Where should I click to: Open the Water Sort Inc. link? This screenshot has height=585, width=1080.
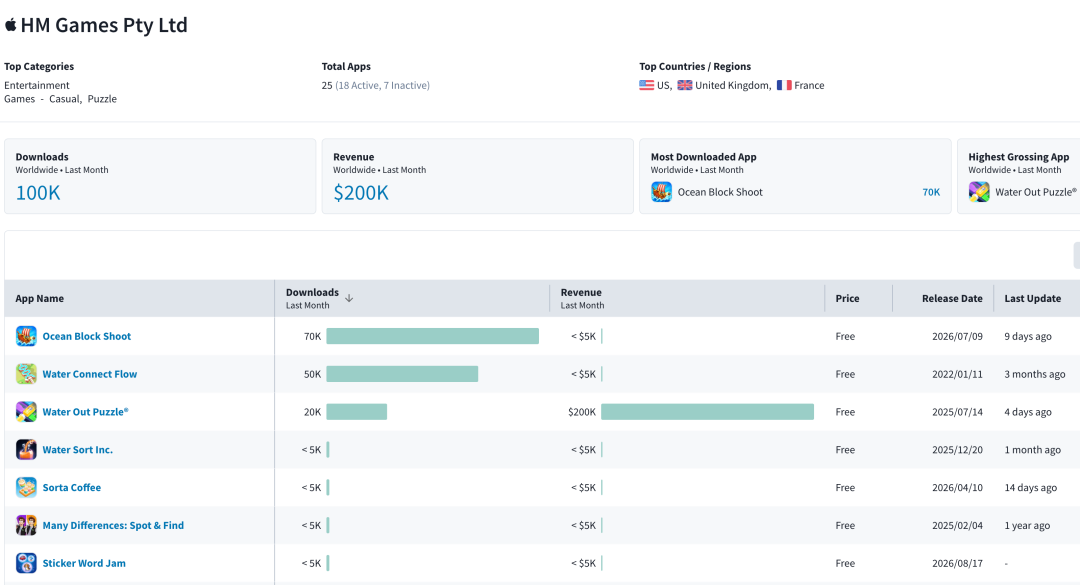78,450
